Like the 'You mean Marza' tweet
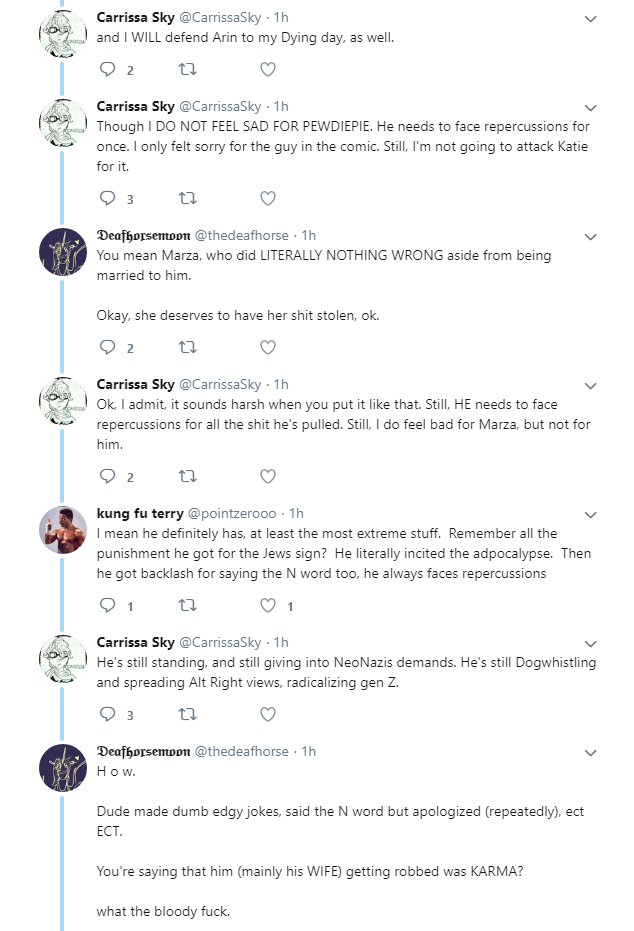634x931 pixels. pyautogui.click(x=268, y=347)
